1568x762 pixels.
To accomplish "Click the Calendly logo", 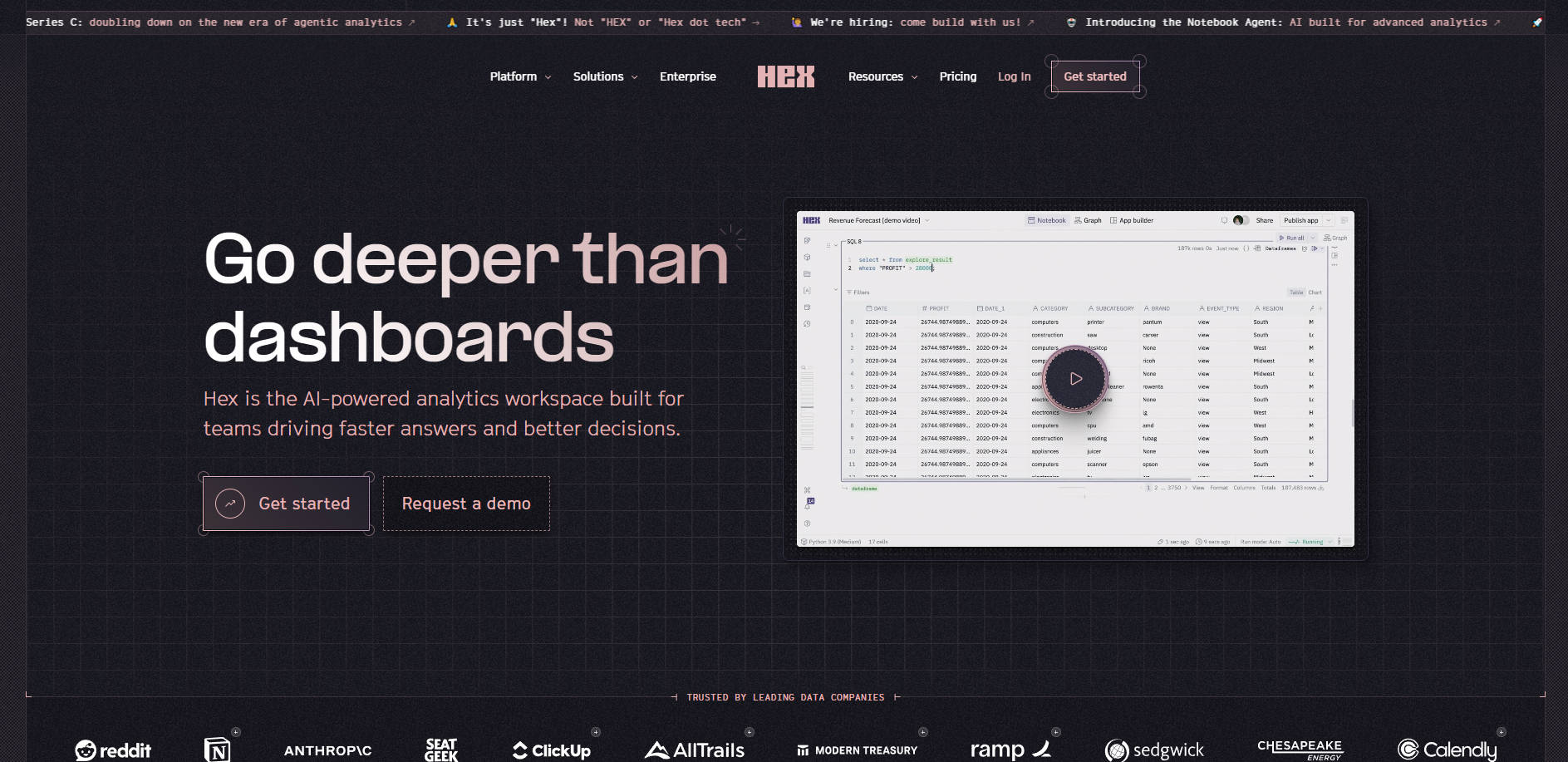I will (1447, 750).
